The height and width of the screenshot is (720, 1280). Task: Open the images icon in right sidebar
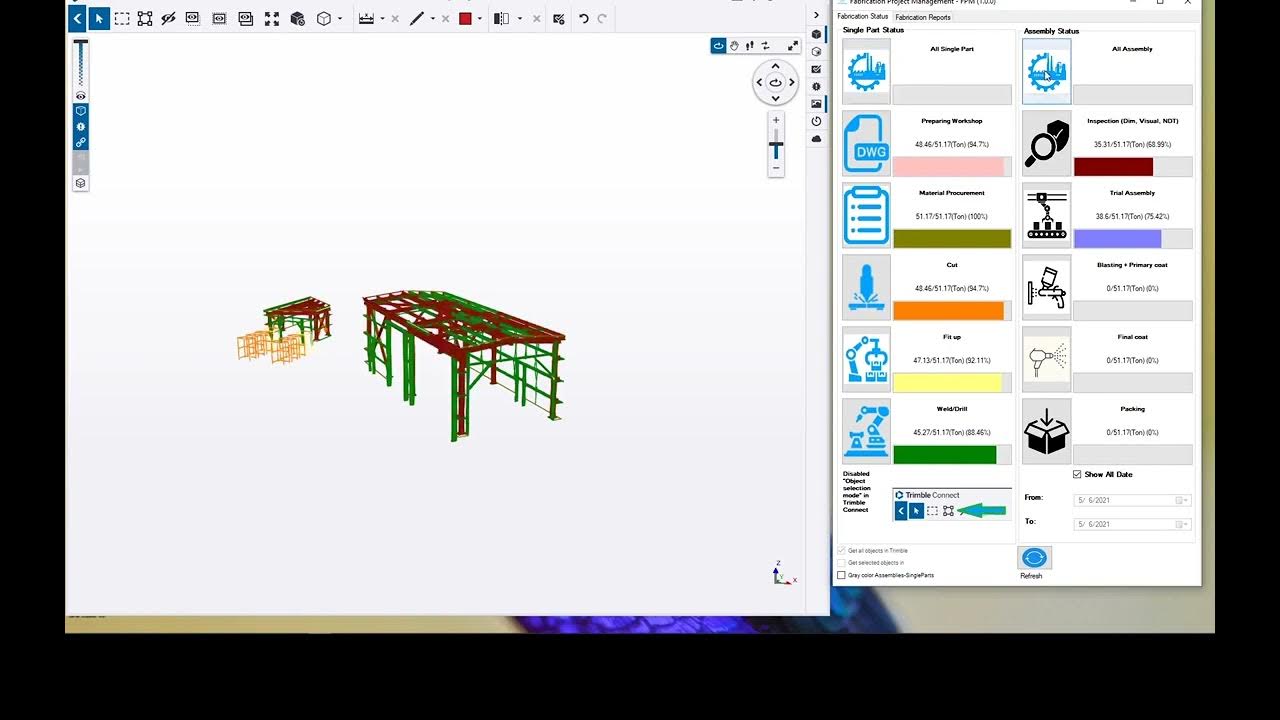(816, 104)
